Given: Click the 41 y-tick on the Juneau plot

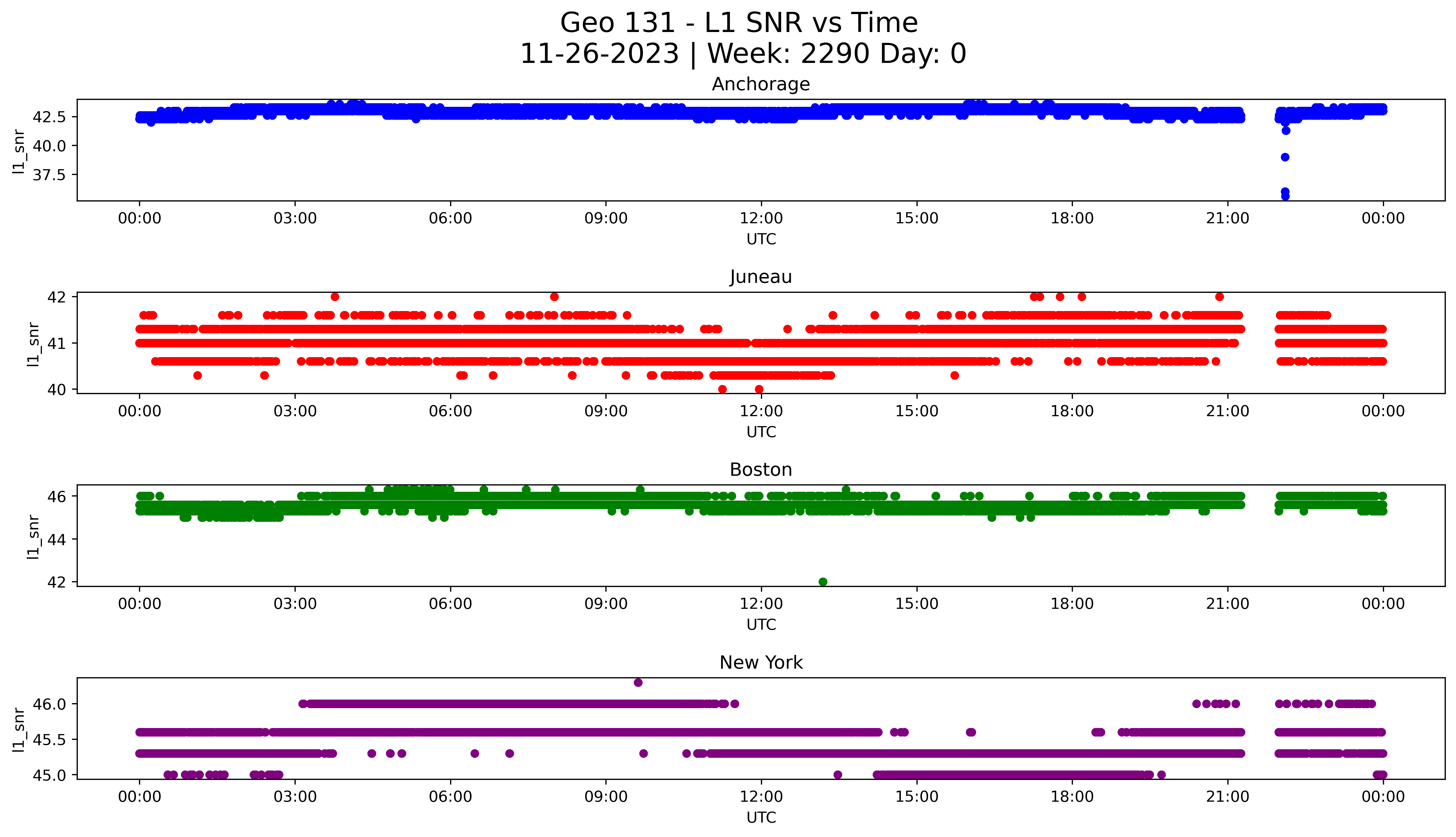Looking at the screenshot, I should (57, 344).
